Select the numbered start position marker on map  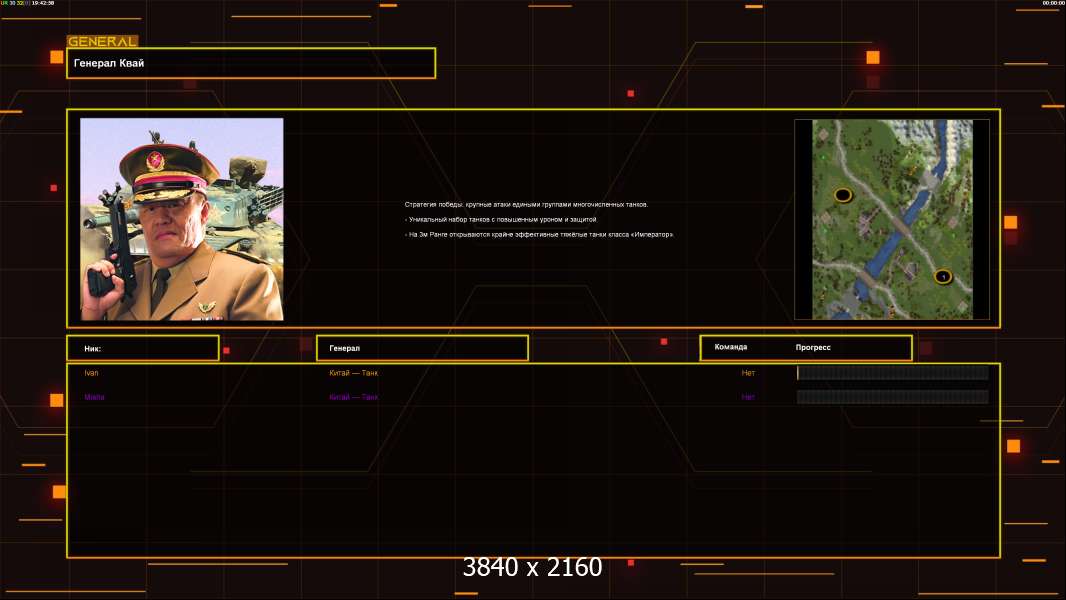point(942,277)
